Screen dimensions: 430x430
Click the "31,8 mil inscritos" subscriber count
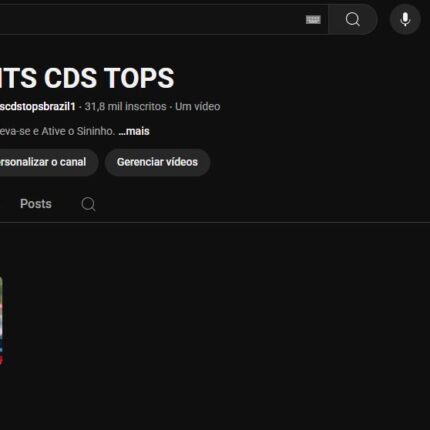tap(125, 107)
